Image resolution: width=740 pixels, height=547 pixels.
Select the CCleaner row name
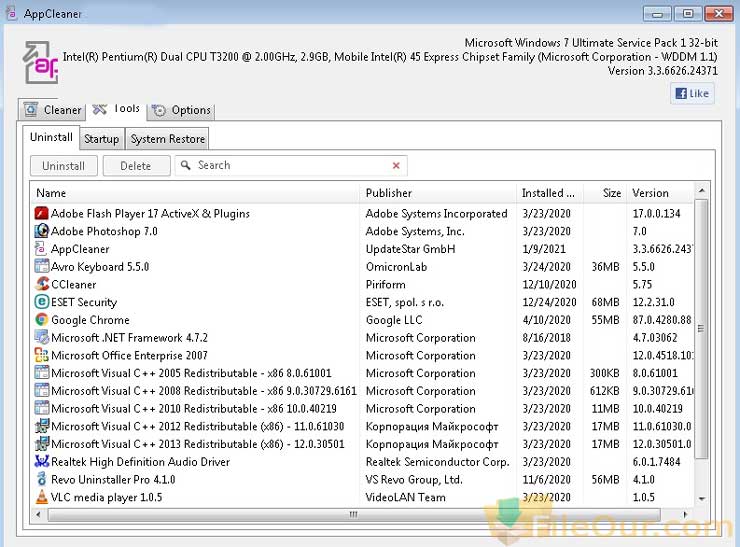click(x=74, y=285)
